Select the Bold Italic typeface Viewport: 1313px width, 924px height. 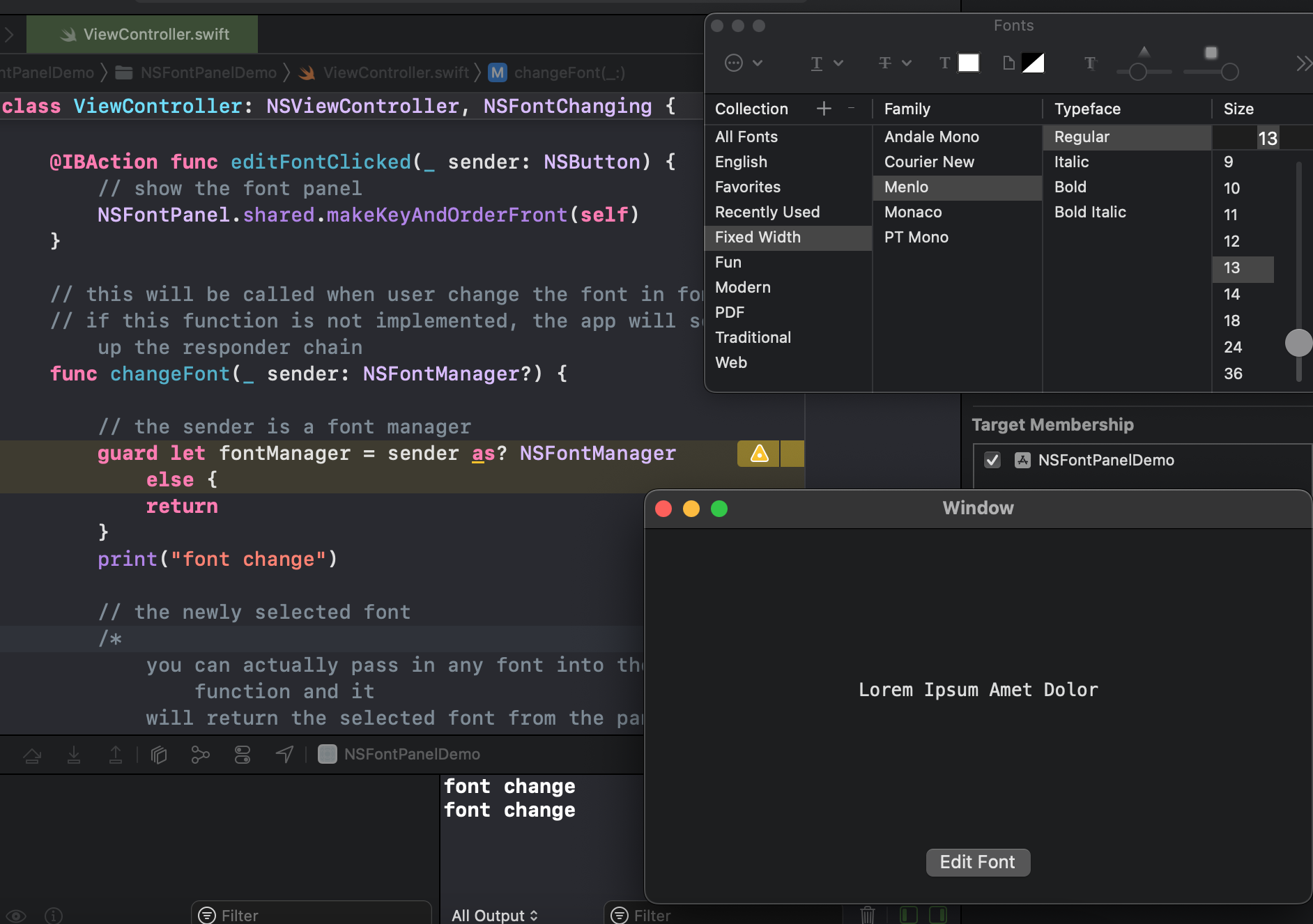click(1127, 212)
